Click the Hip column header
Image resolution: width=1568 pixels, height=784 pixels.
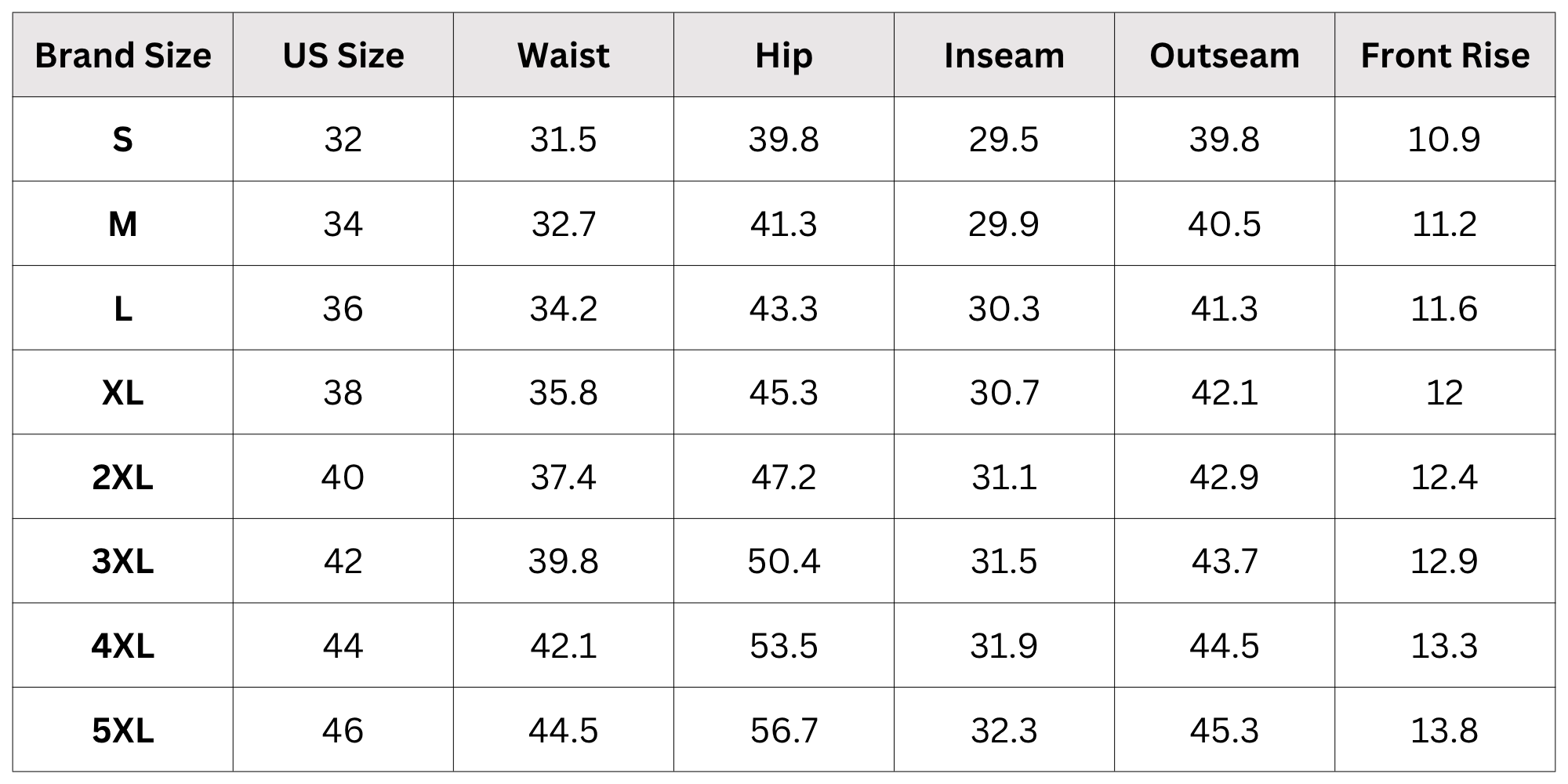click(784, 56)
